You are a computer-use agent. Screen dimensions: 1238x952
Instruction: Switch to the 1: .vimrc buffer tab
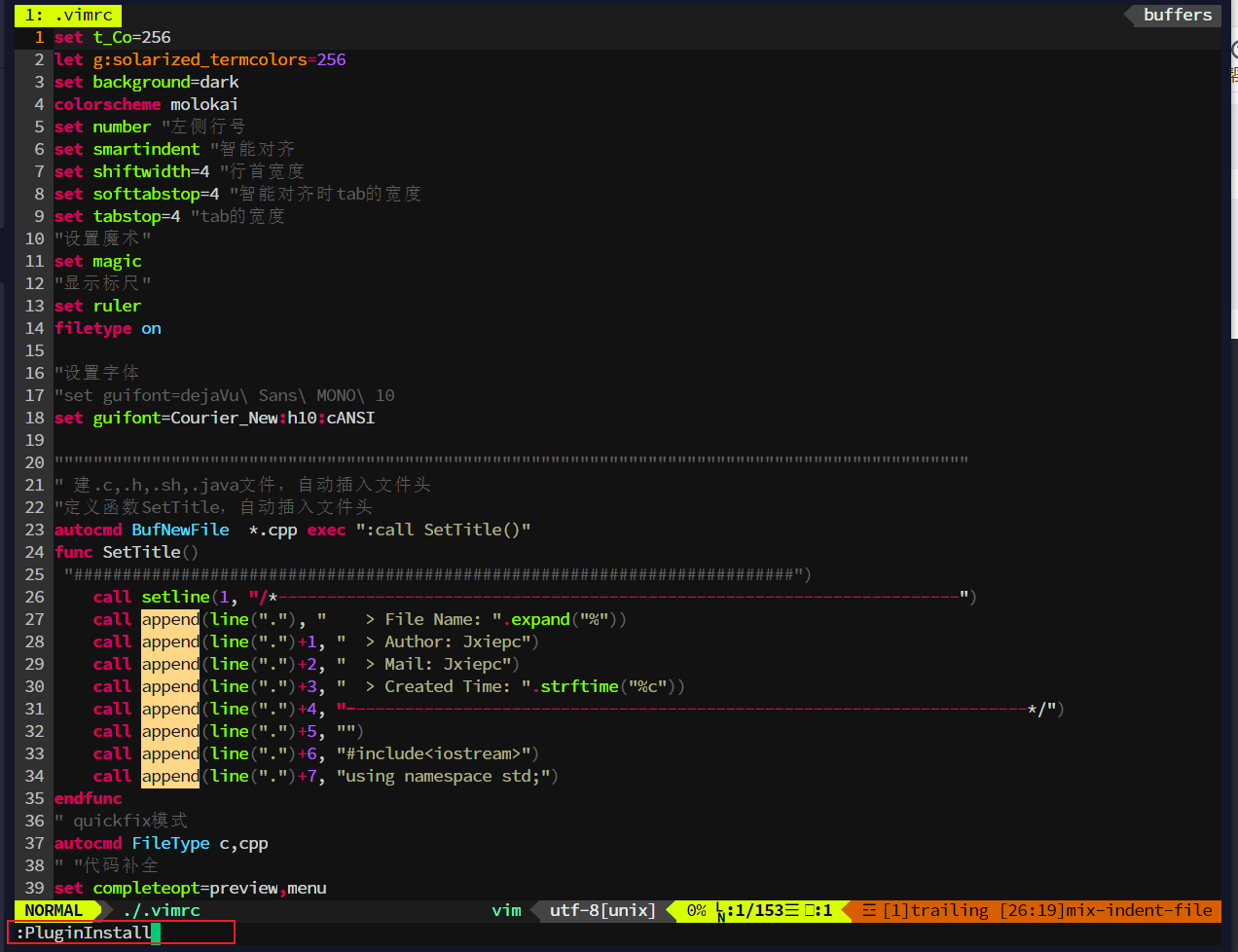66,15
